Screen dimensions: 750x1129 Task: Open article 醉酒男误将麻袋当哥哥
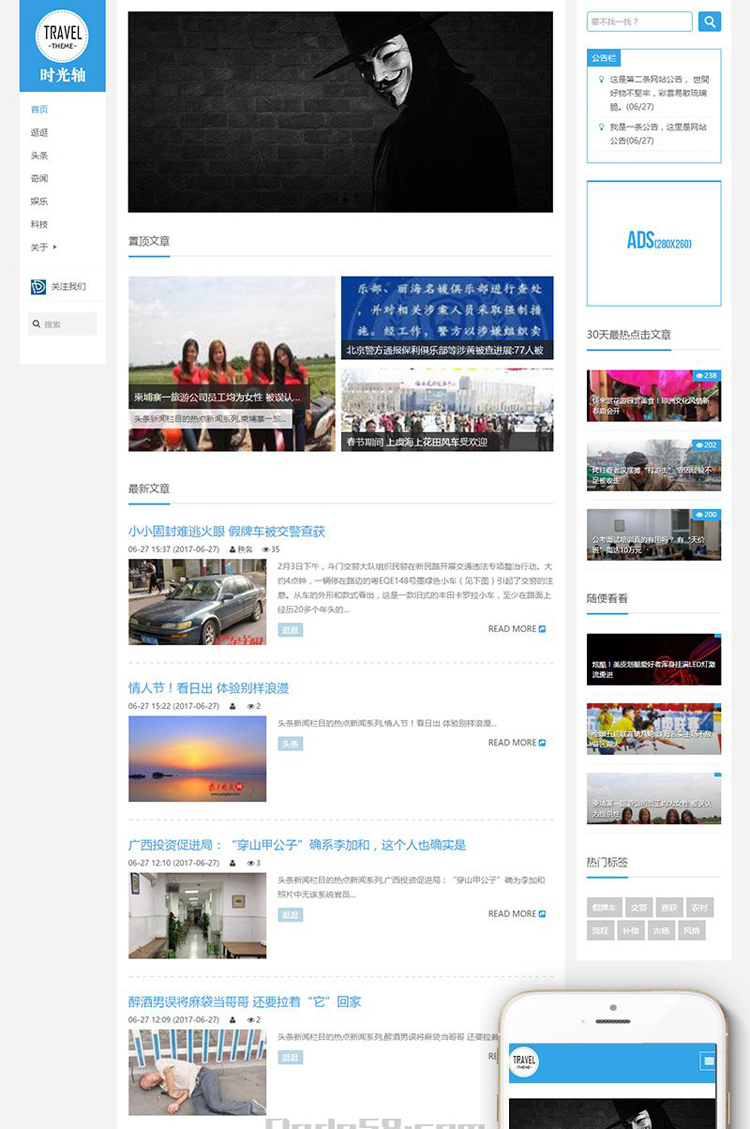click(x=245, y=1002)
